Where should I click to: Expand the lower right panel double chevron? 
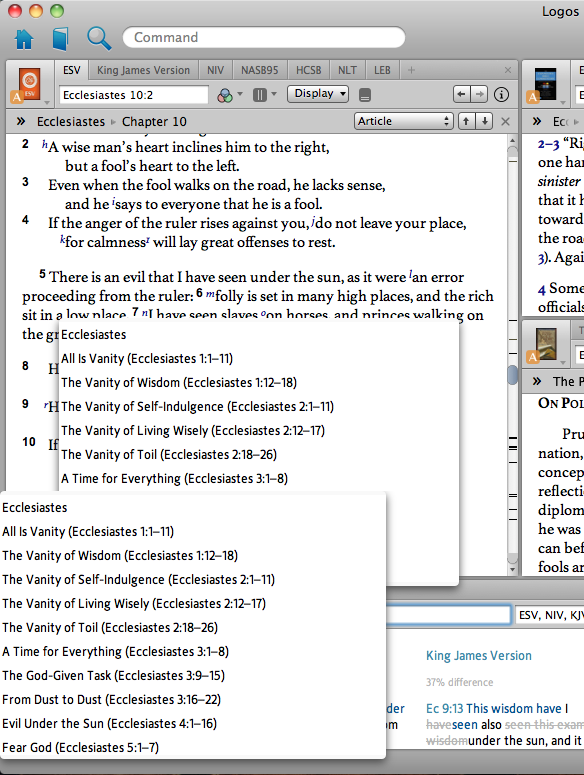[x=537, y=381]
